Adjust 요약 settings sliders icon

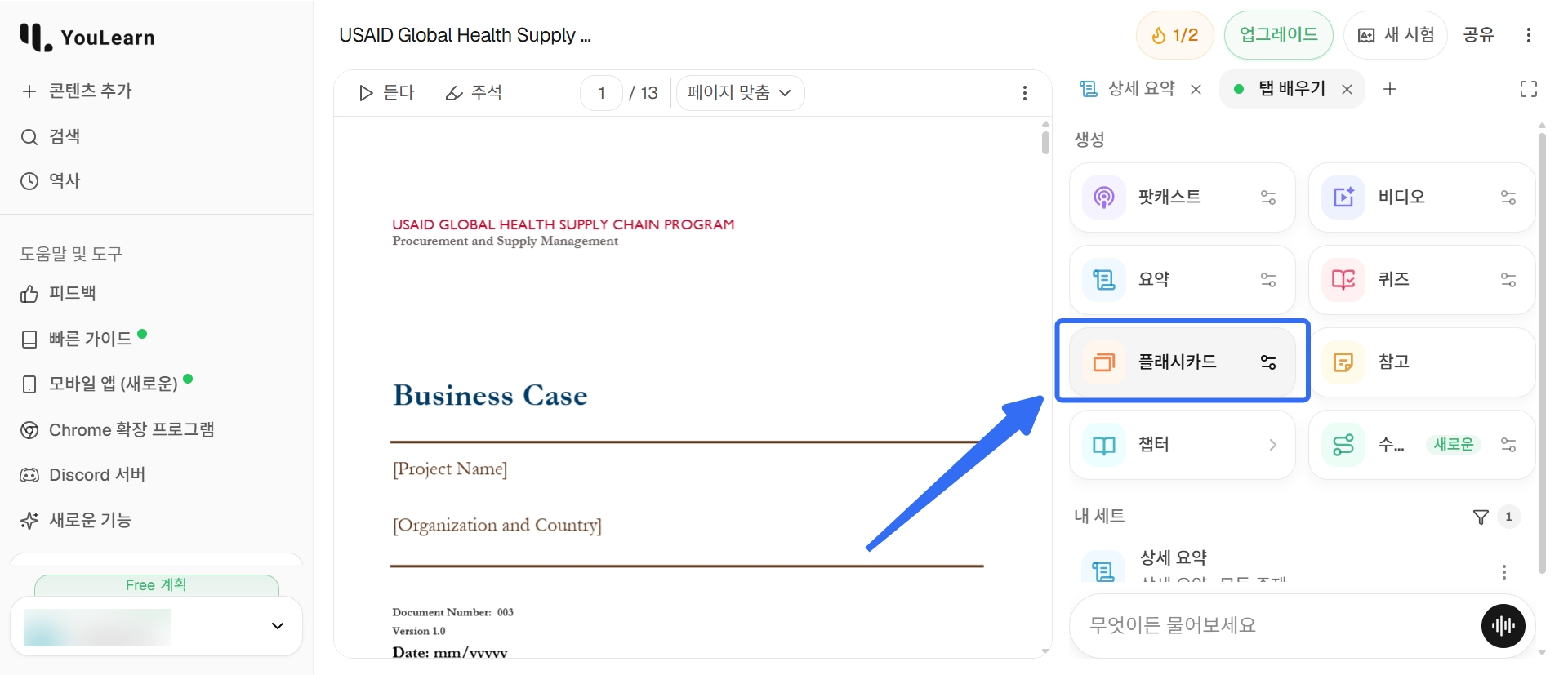pyautogui.click(x=1268, y=280)
